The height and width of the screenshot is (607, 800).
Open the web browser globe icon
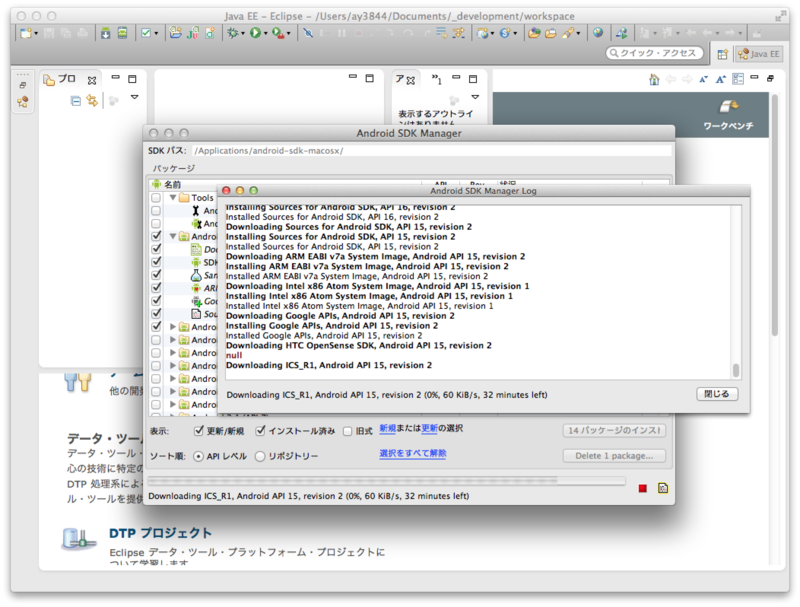(598, 33)
